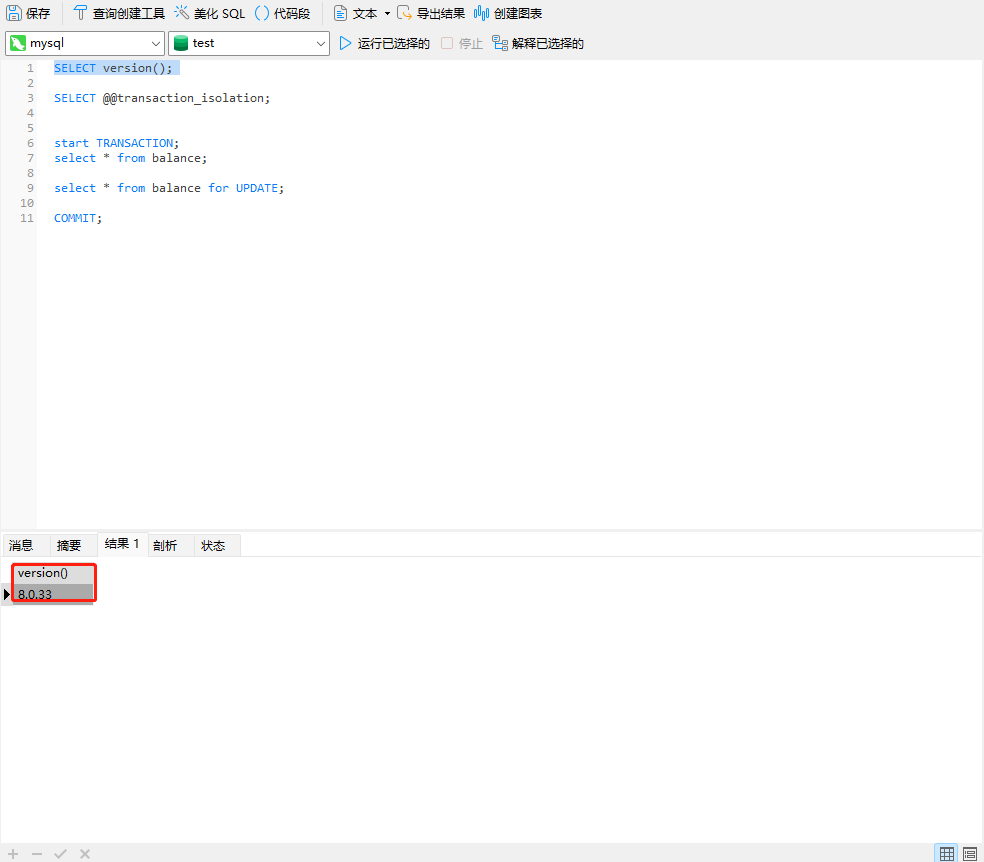The image size is (984, 862).
Task: Open Code Snippets (代码段)
Action: click(282, 13)
